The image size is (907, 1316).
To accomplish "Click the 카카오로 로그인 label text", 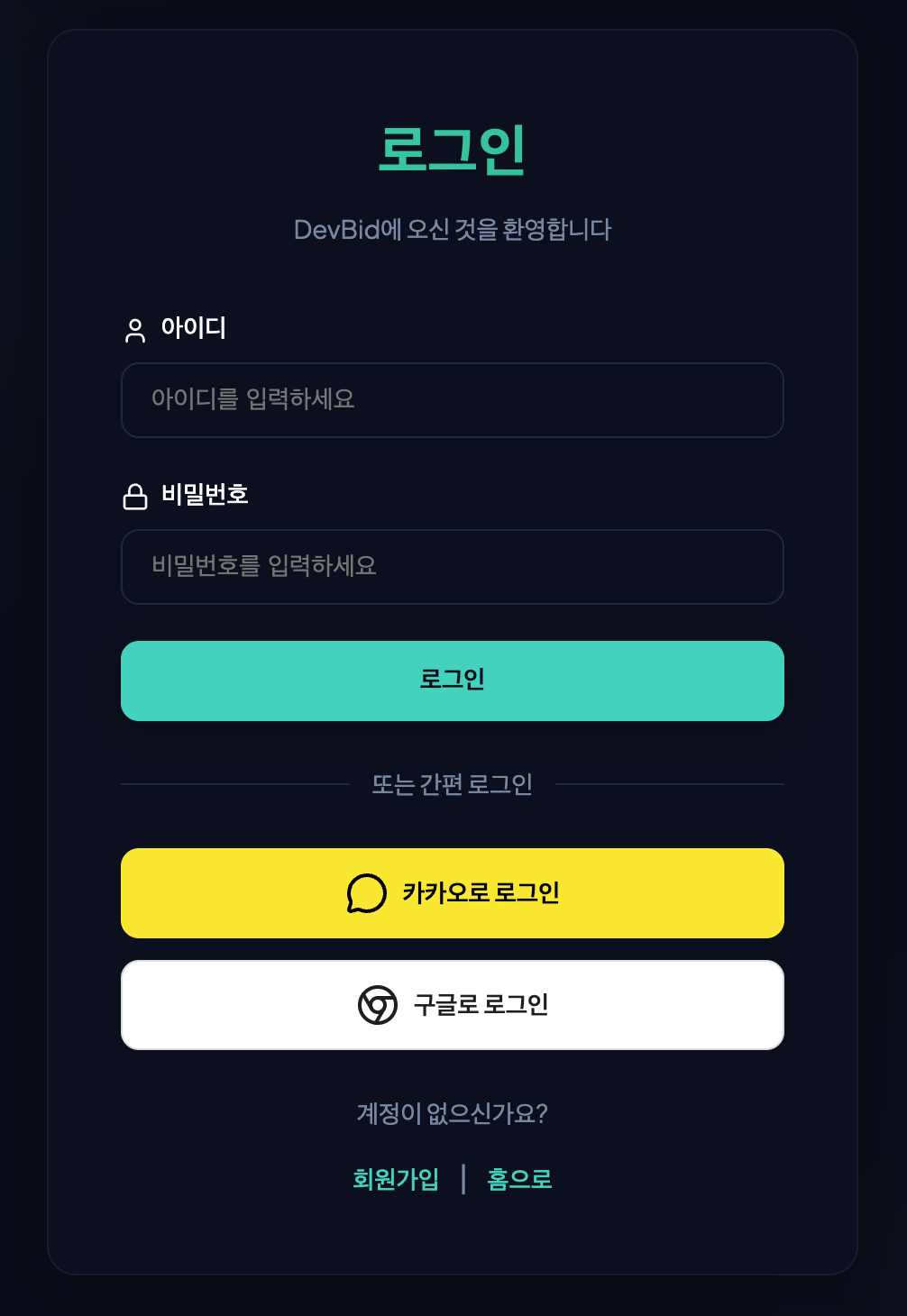I will coord(481,893).
